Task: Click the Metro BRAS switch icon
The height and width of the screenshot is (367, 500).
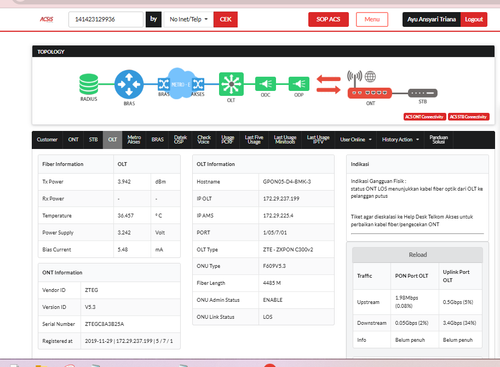Action: (163, 84)
